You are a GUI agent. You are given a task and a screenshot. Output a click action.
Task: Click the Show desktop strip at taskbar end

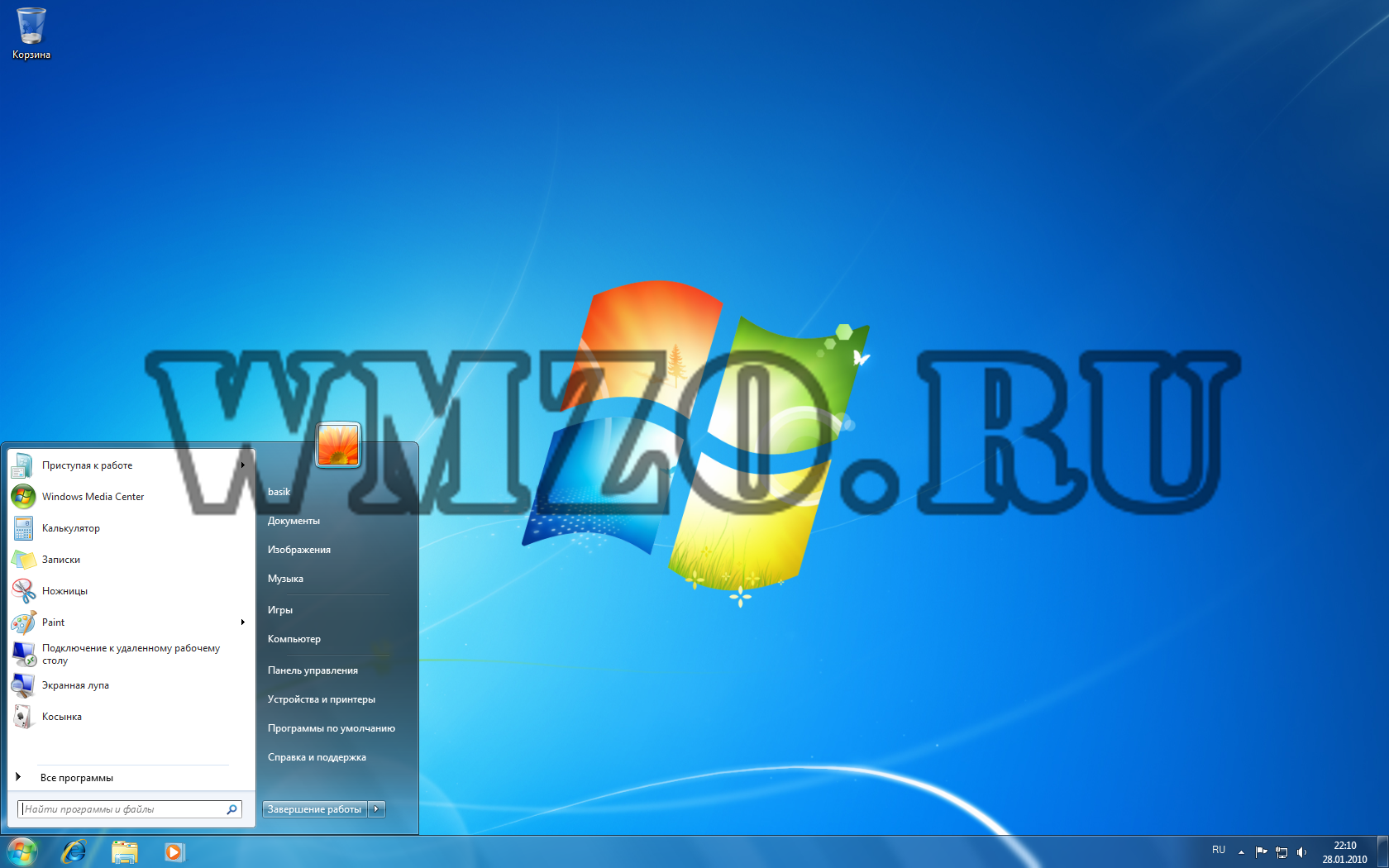point(1382,851)
